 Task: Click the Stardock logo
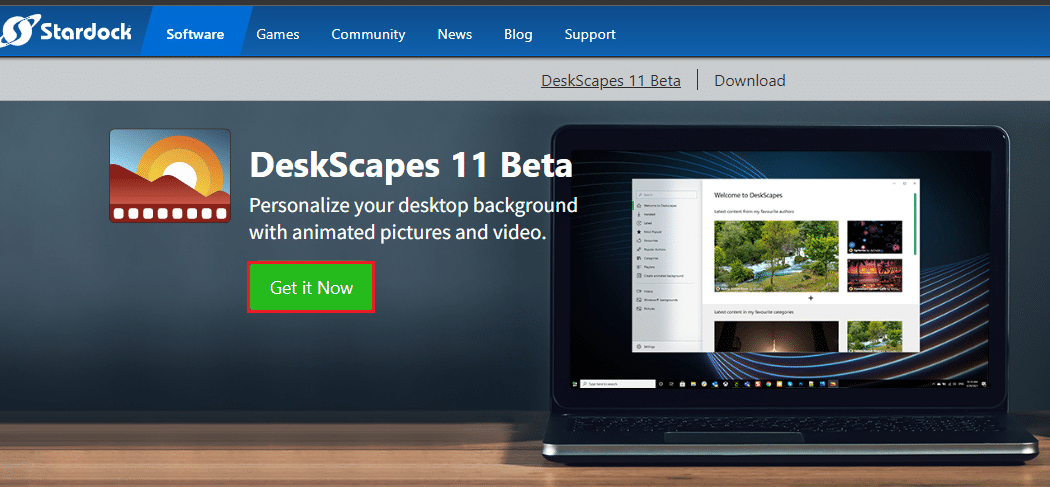tap(66, 31)
